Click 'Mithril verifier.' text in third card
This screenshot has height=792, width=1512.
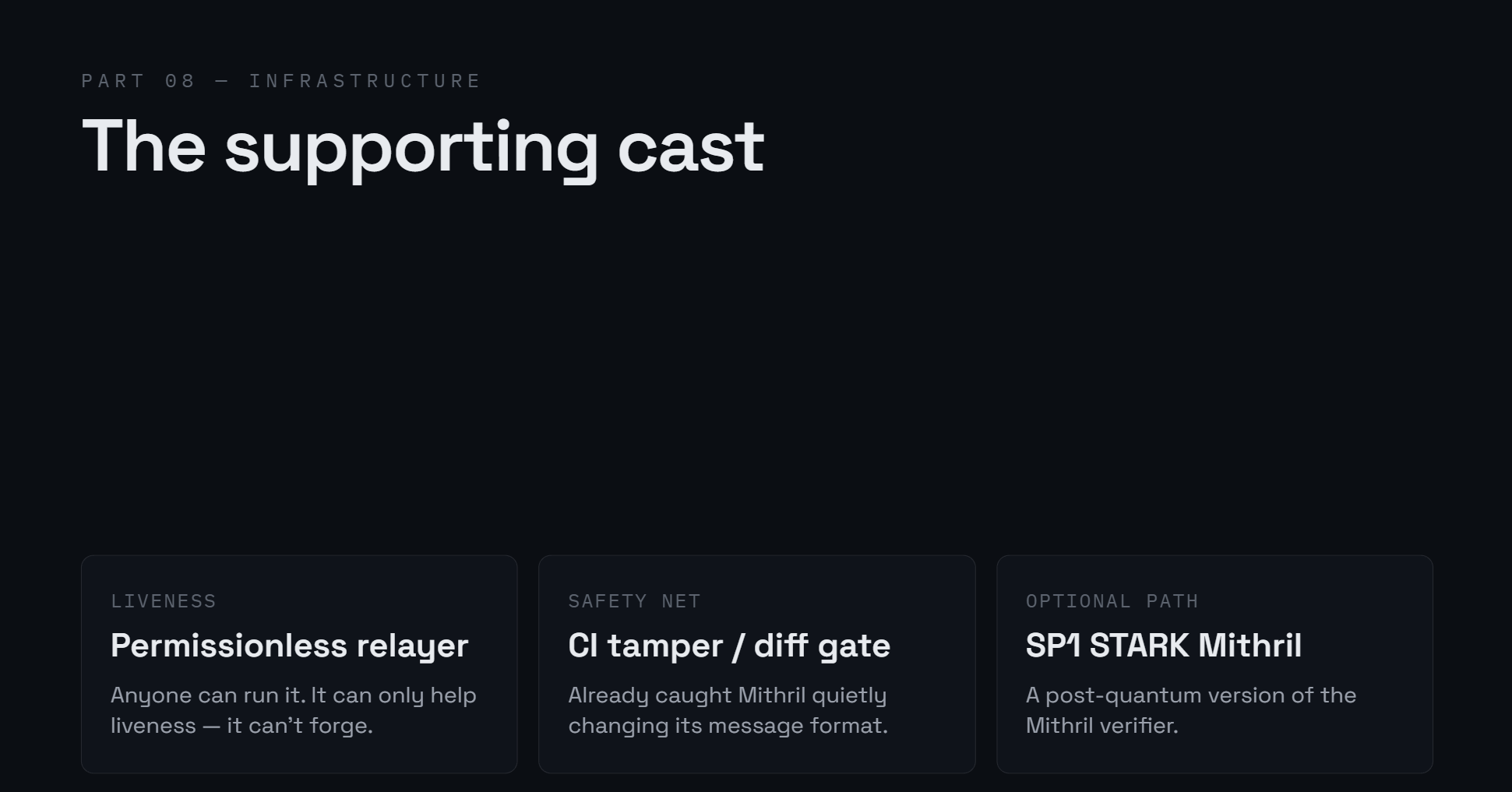pyautogui.click(x=1101, y=726)
